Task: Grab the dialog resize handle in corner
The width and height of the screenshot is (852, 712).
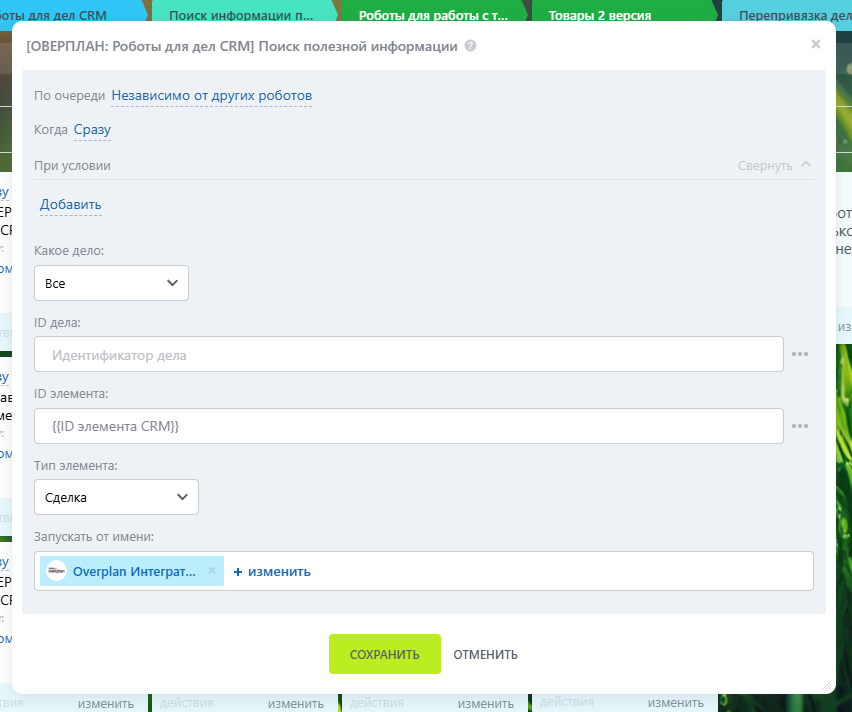Action: 826,685
